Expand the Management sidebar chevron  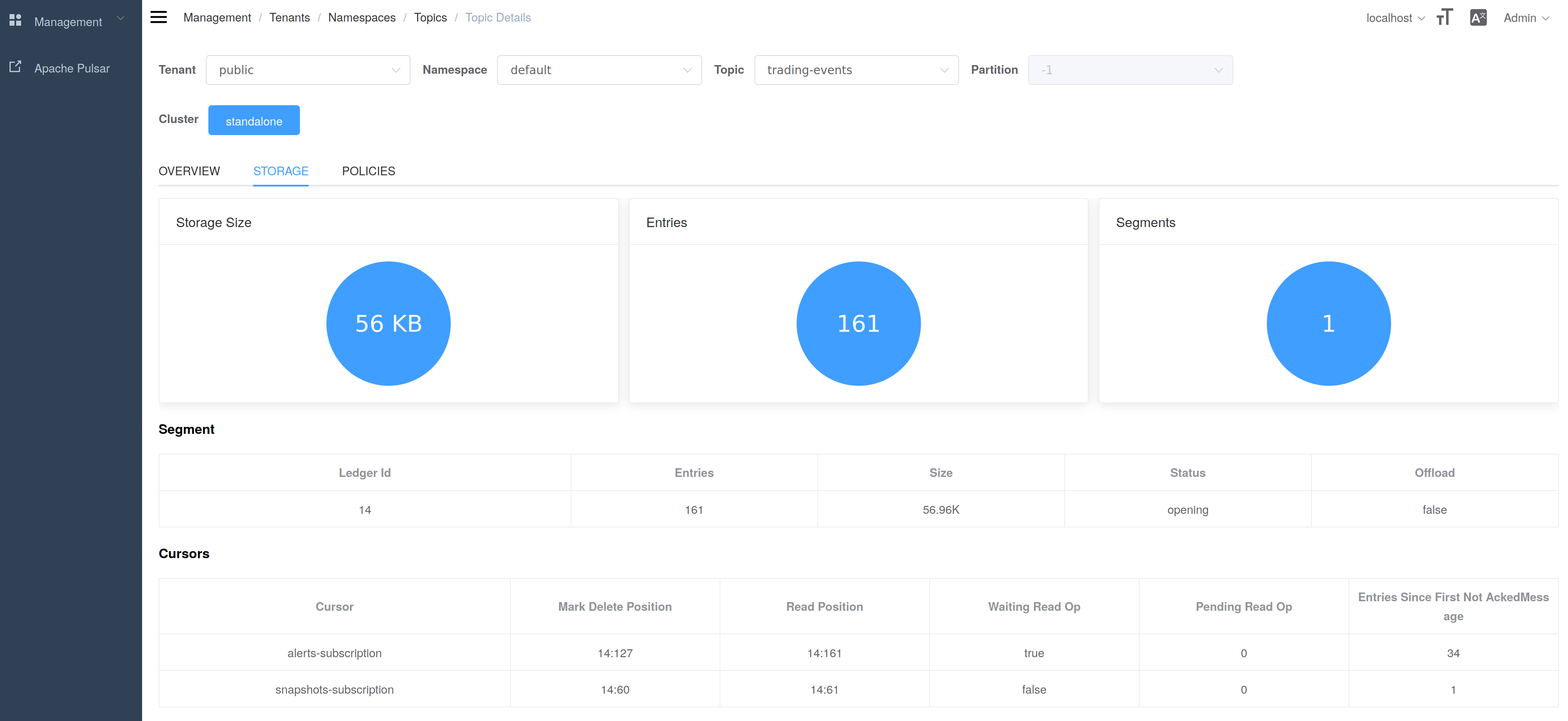(121, 18)
